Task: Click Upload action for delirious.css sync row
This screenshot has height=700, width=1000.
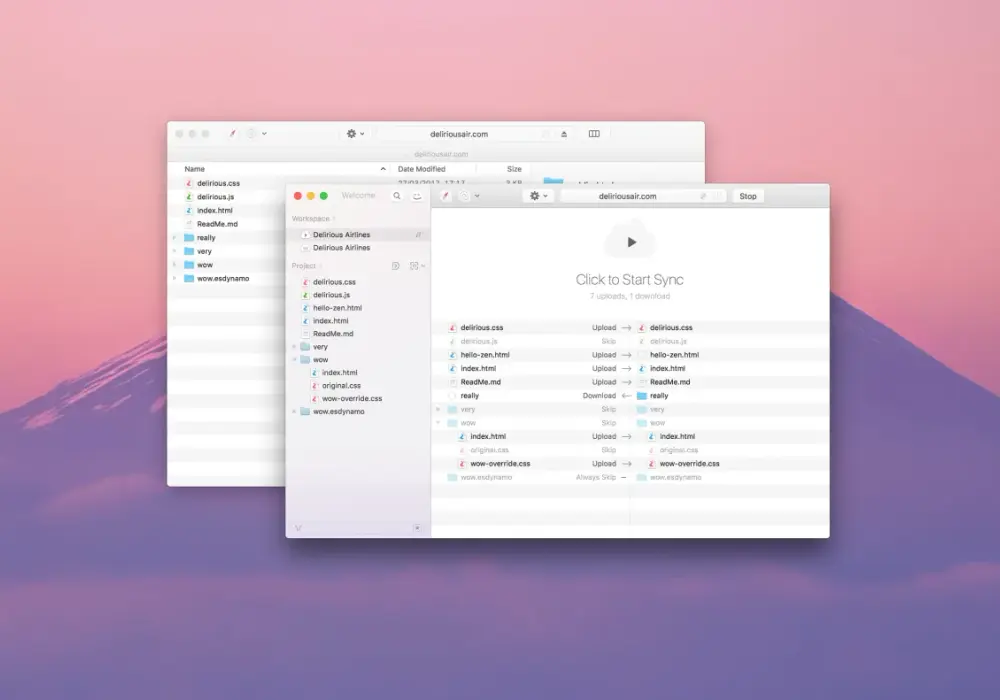Action: 603,328
